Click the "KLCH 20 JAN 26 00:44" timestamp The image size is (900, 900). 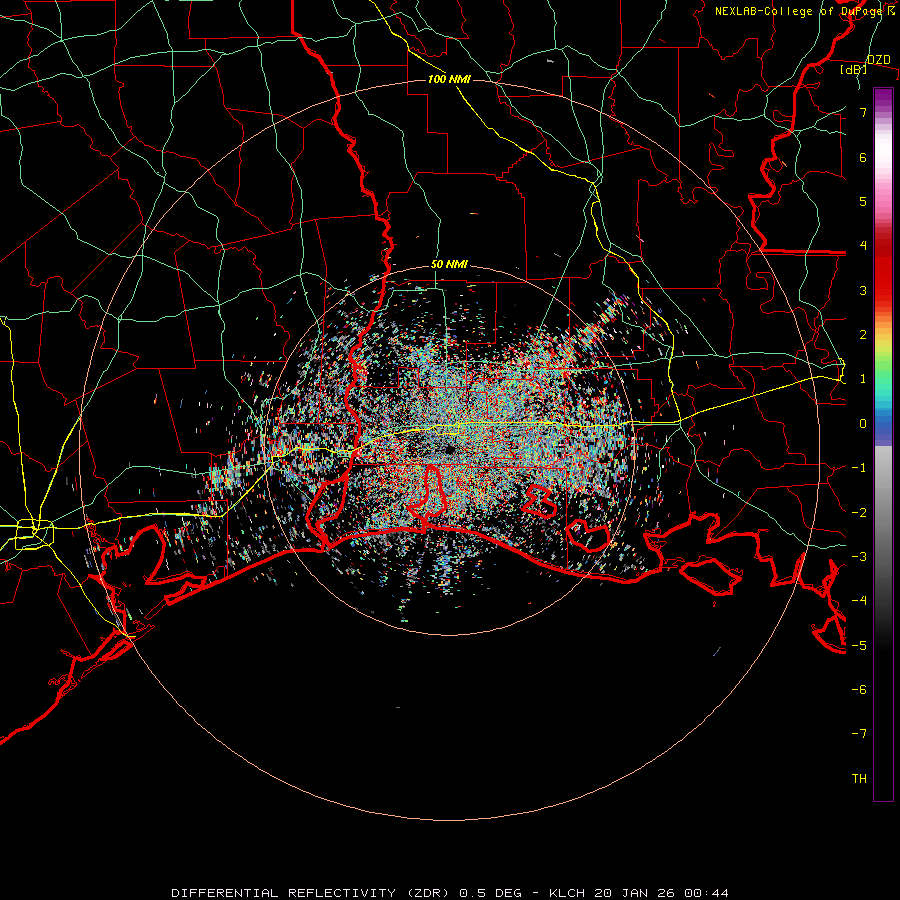tap(639, 893)
